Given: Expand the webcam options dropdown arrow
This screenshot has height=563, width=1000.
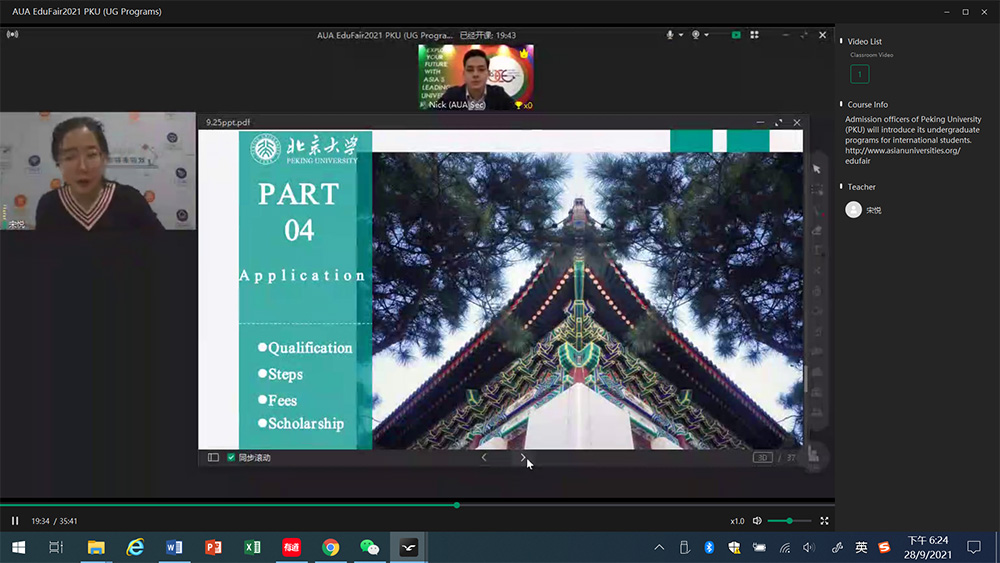Looking at the screenshot, I should 707,35.
